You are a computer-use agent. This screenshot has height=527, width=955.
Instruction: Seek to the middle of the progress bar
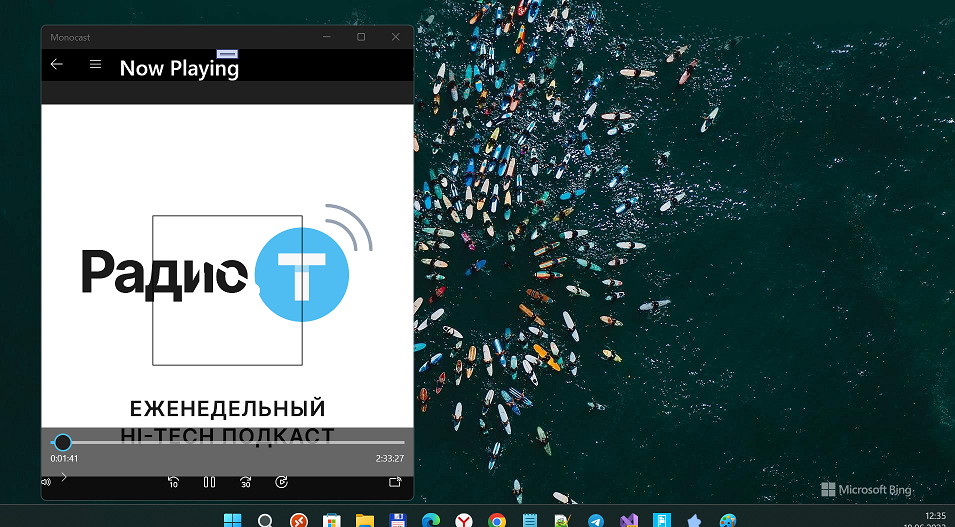coord(227,442)
